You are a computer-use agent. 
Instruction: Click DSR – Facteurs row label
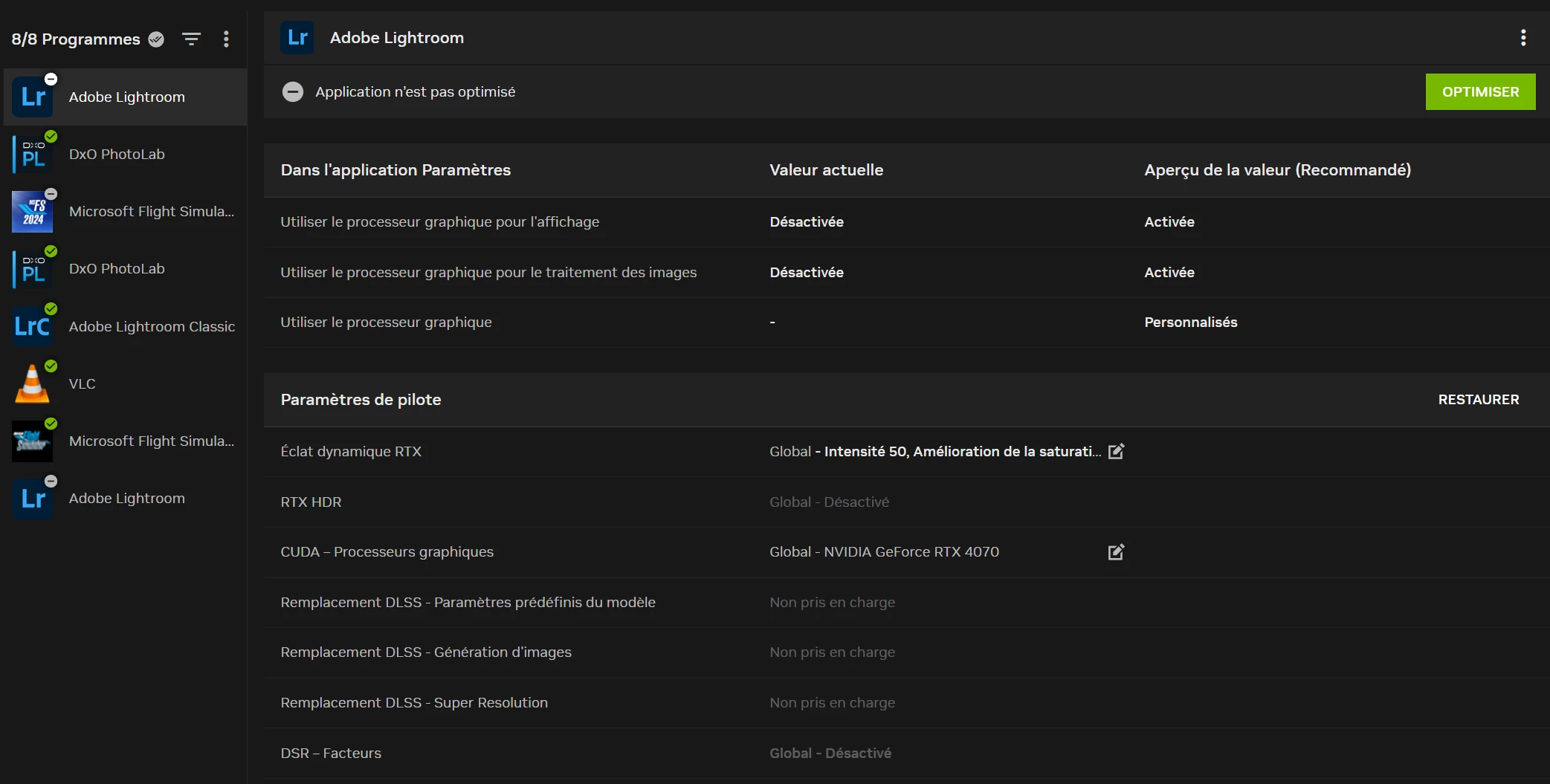click(331, 753)
